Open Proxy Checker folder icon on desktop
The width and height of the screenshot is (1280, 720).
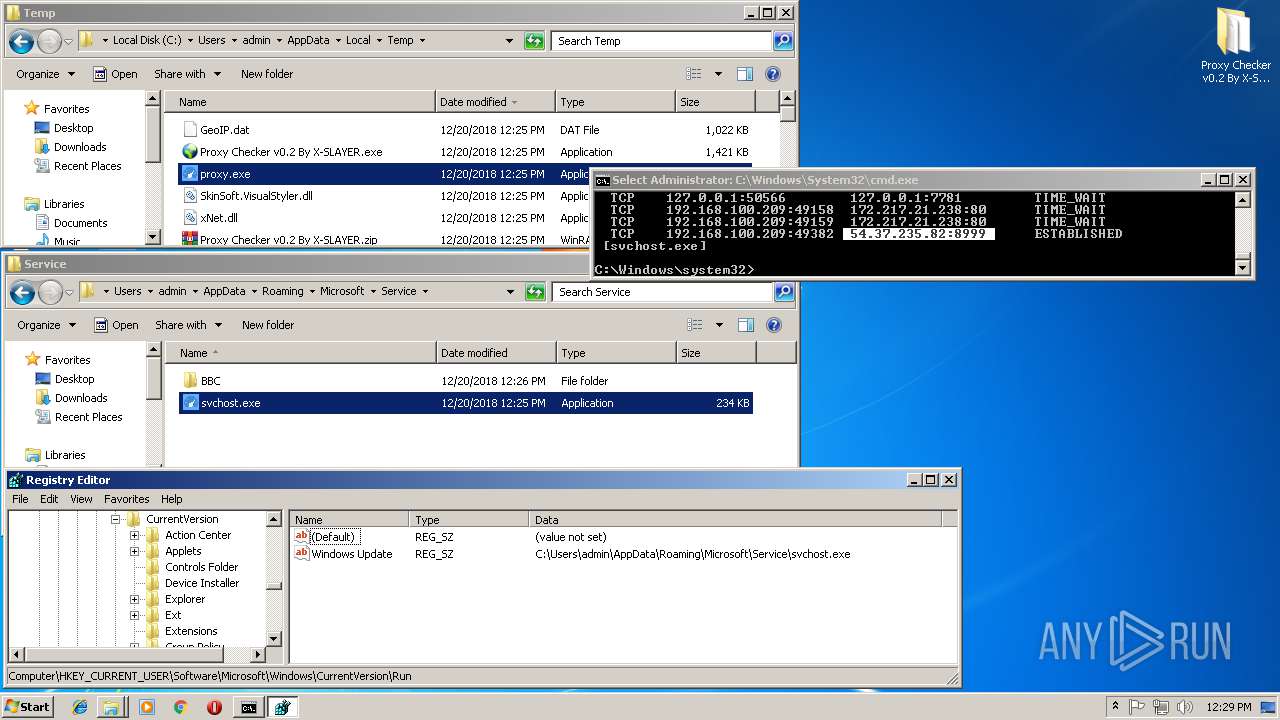tap(1235, 44)
